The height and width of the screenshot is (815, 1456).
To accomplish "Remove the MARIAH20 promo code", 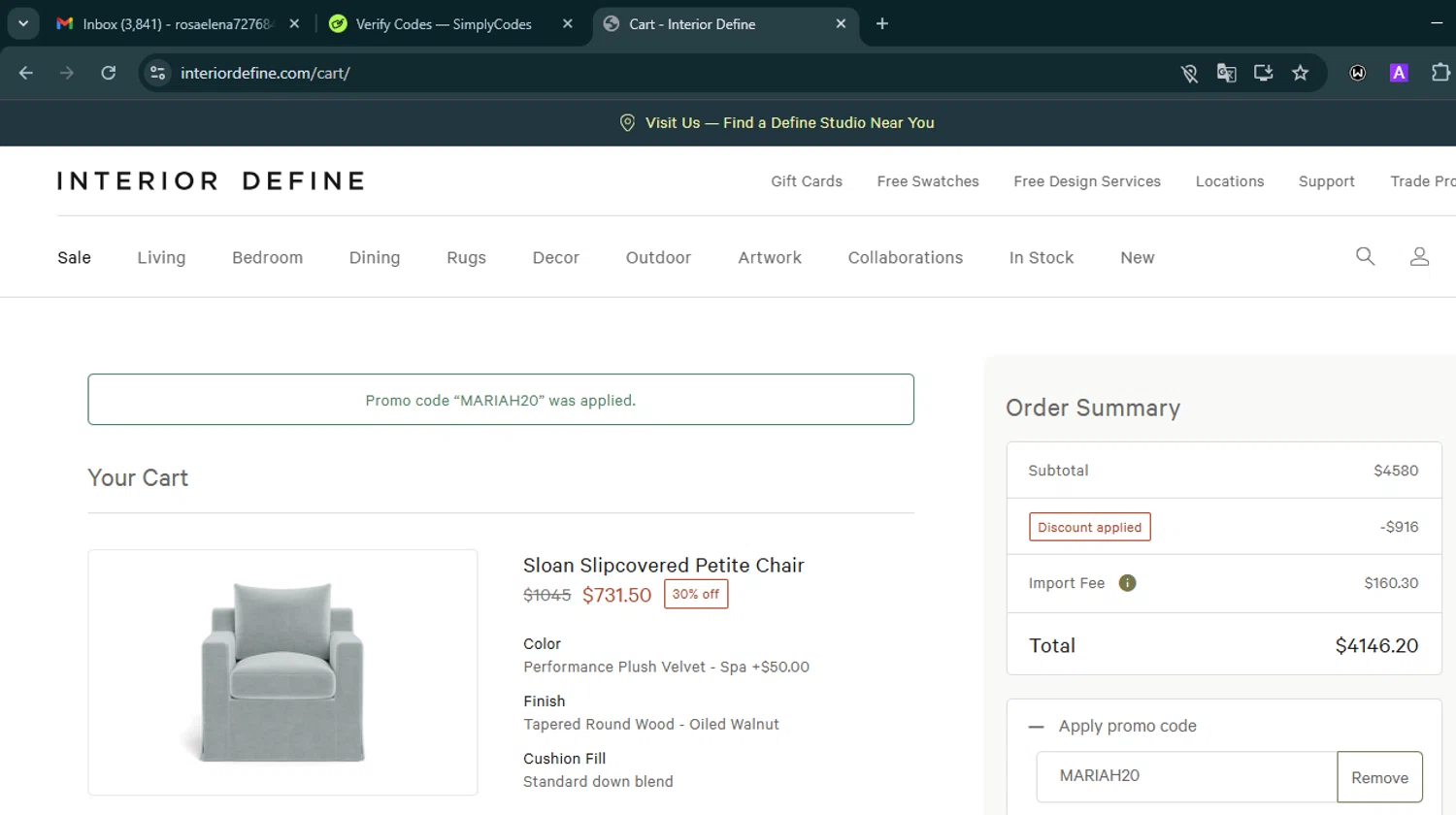I will pyautogui.click(x=1379, y=777).
